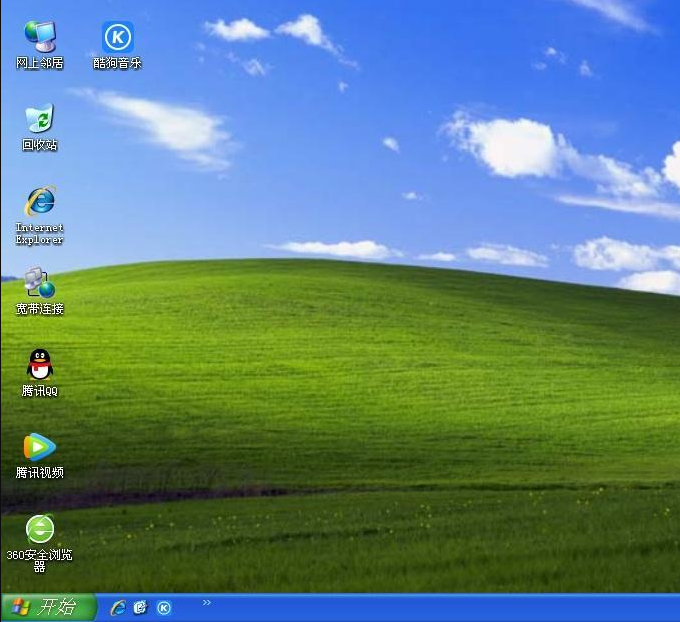Click the 回收站 text label
Screen dimensions: 680x622
(x=40, y=145)
